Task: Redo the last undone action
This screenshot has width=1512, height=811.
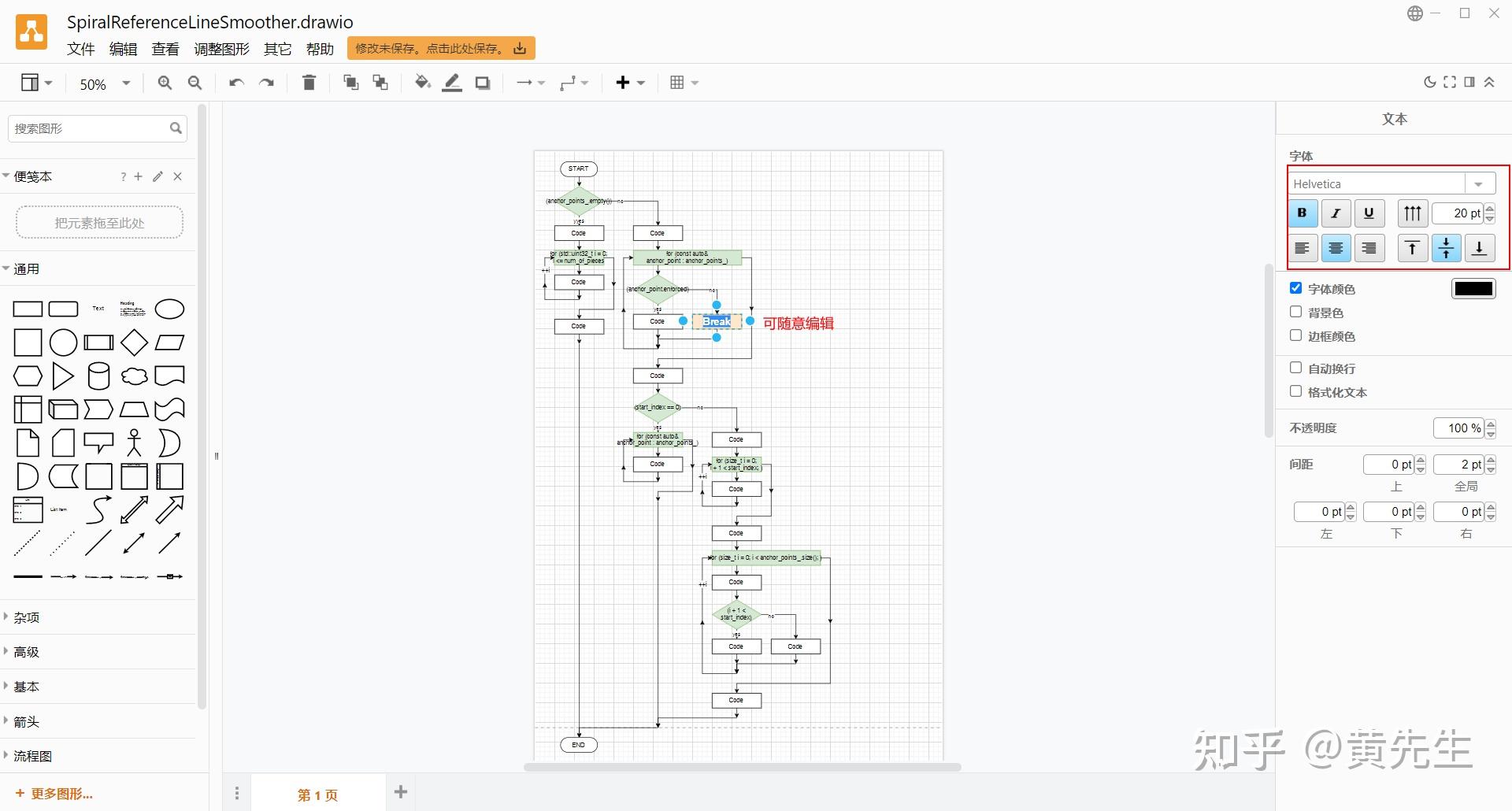Action: (x=267, y=83)
